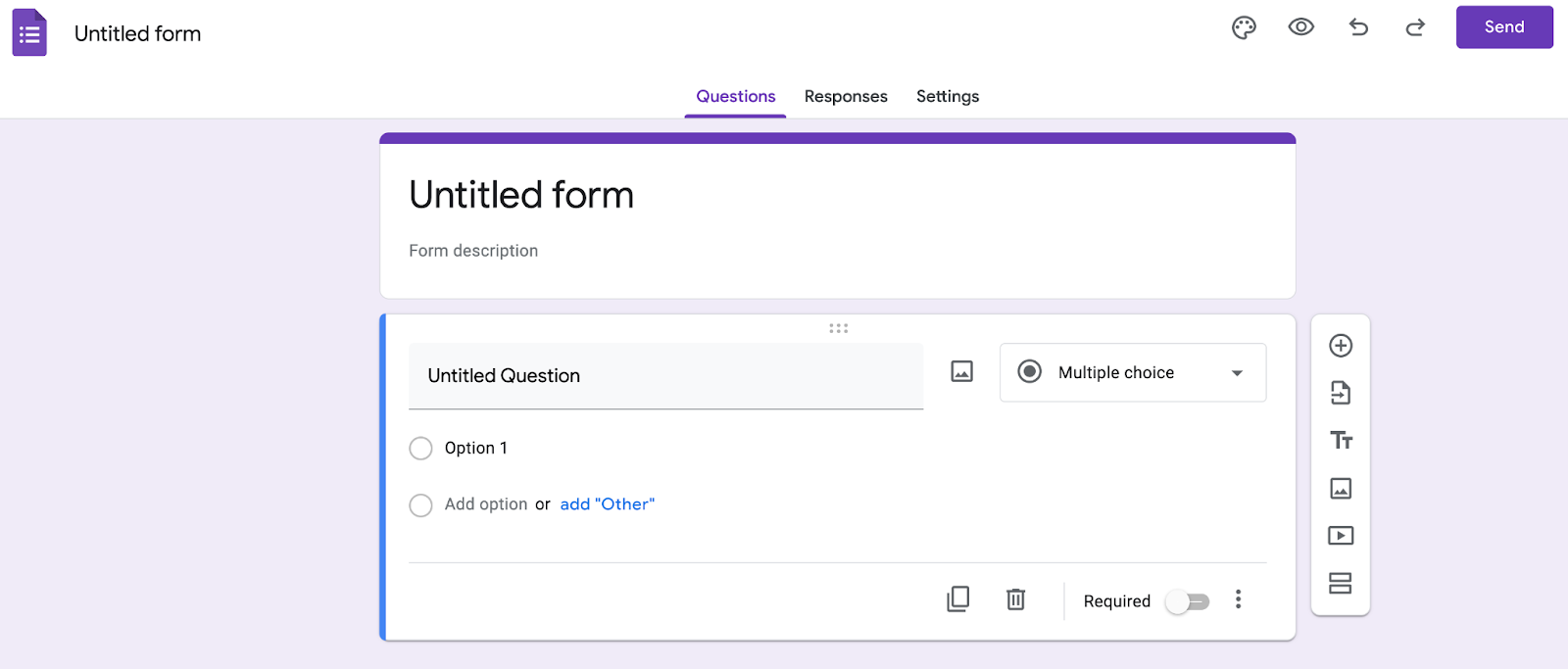
Task: Edit the Option 1 text
Action: coord(476,448)
